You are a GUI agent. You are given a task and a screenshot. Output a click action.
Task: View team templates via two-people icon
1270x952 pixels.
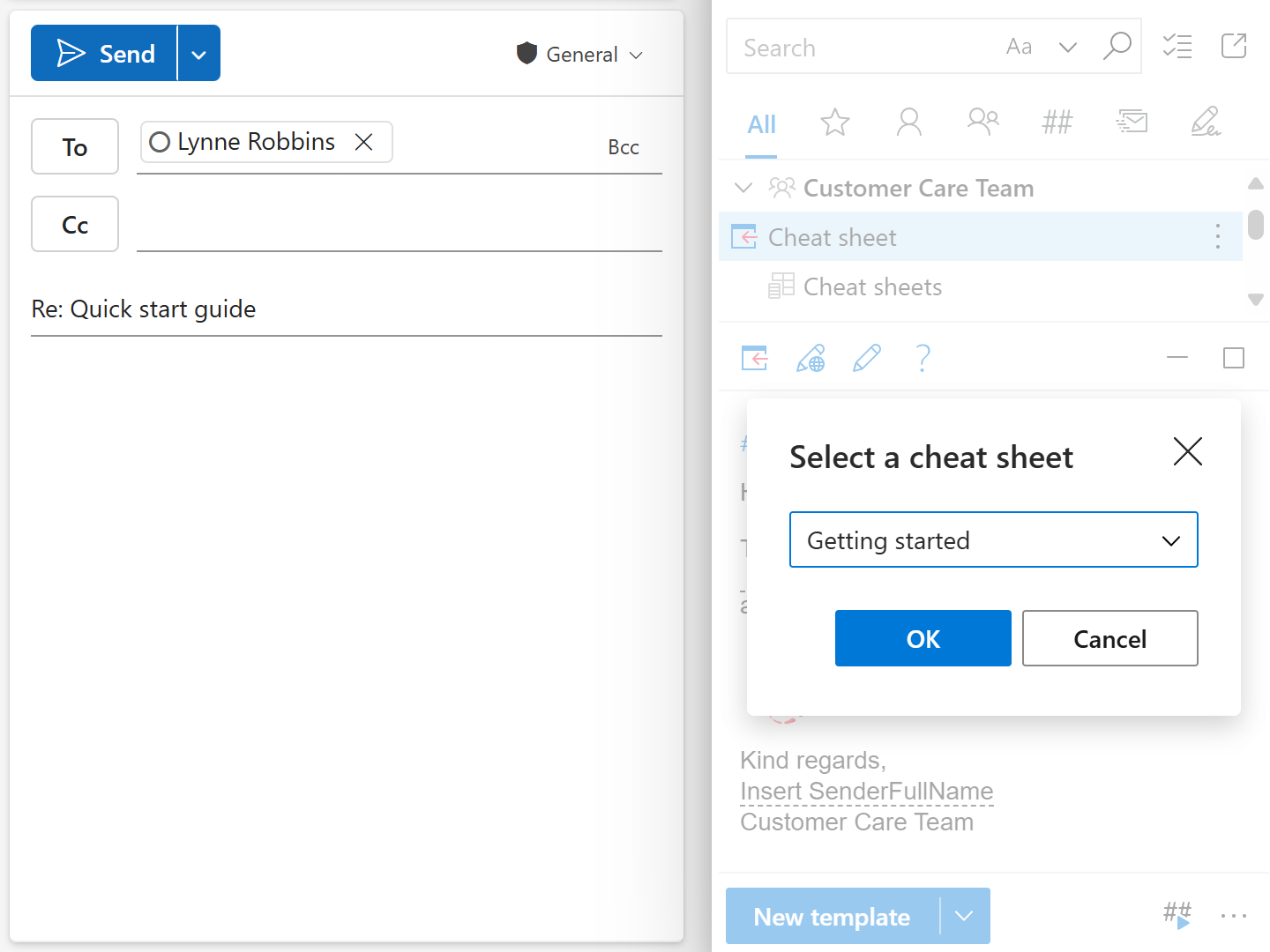(983, 123)
